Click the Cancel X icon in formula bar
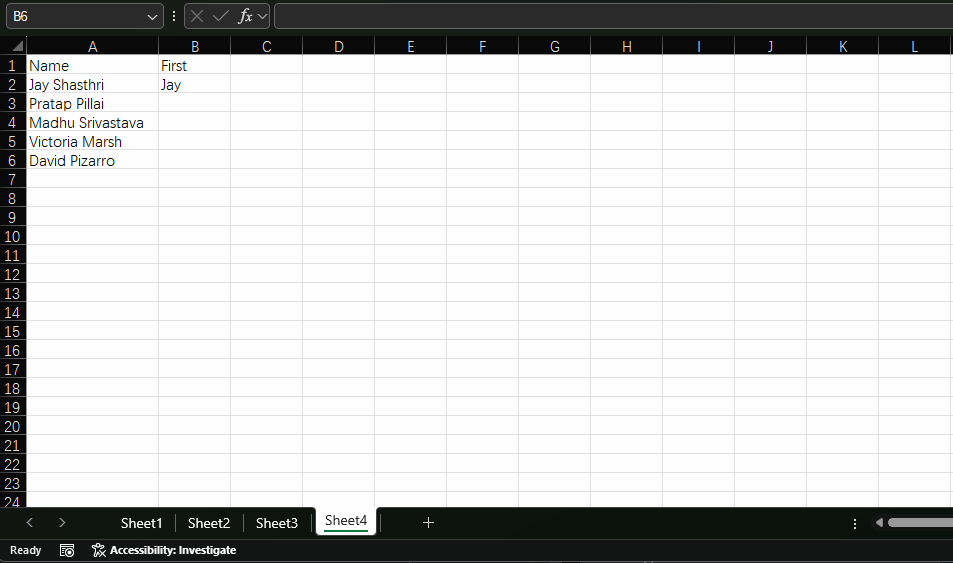 tap(197, 16)
